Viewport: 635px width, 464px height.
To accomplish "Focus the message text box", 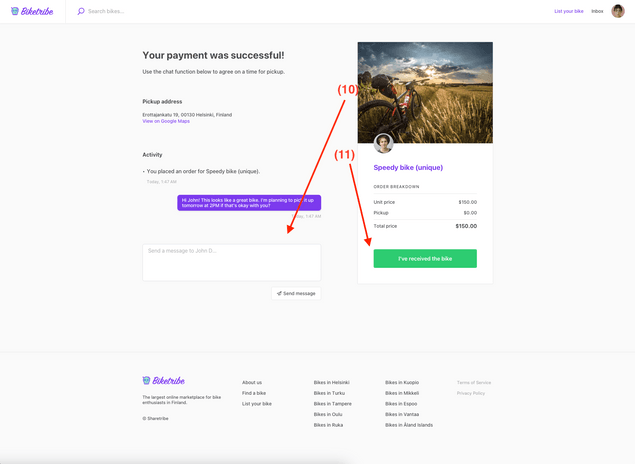I will [x=231, y=262].
